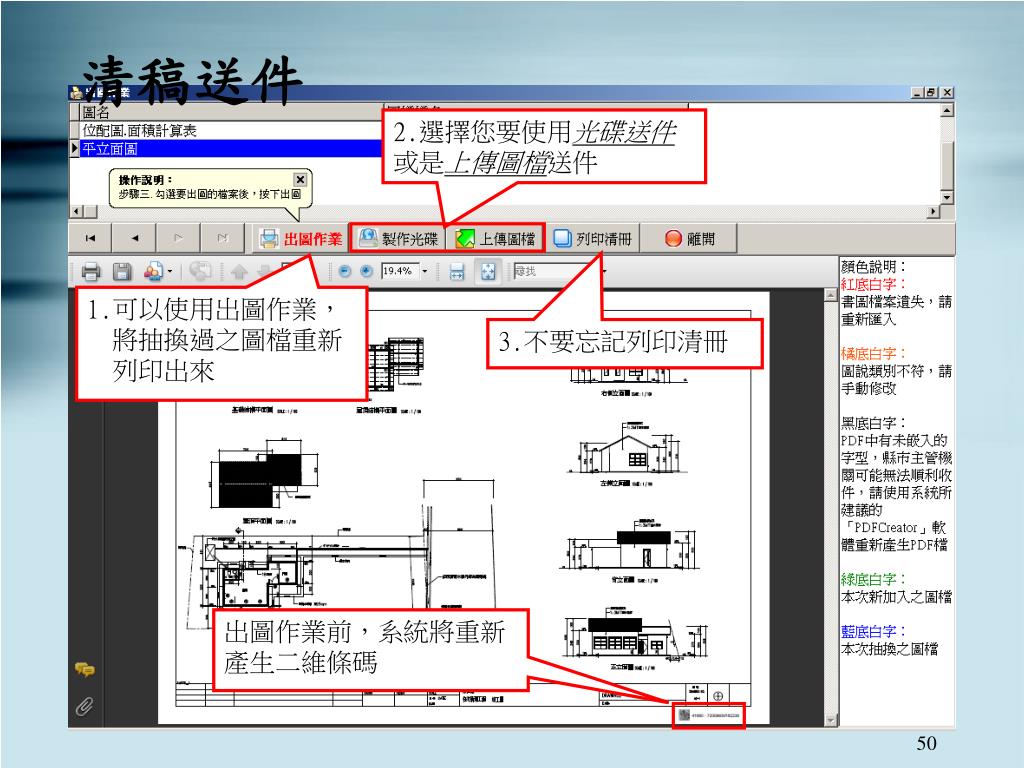Click the 圖名 column header
The height and width of the screenshot is (768, 1024).
coord(230,112)
